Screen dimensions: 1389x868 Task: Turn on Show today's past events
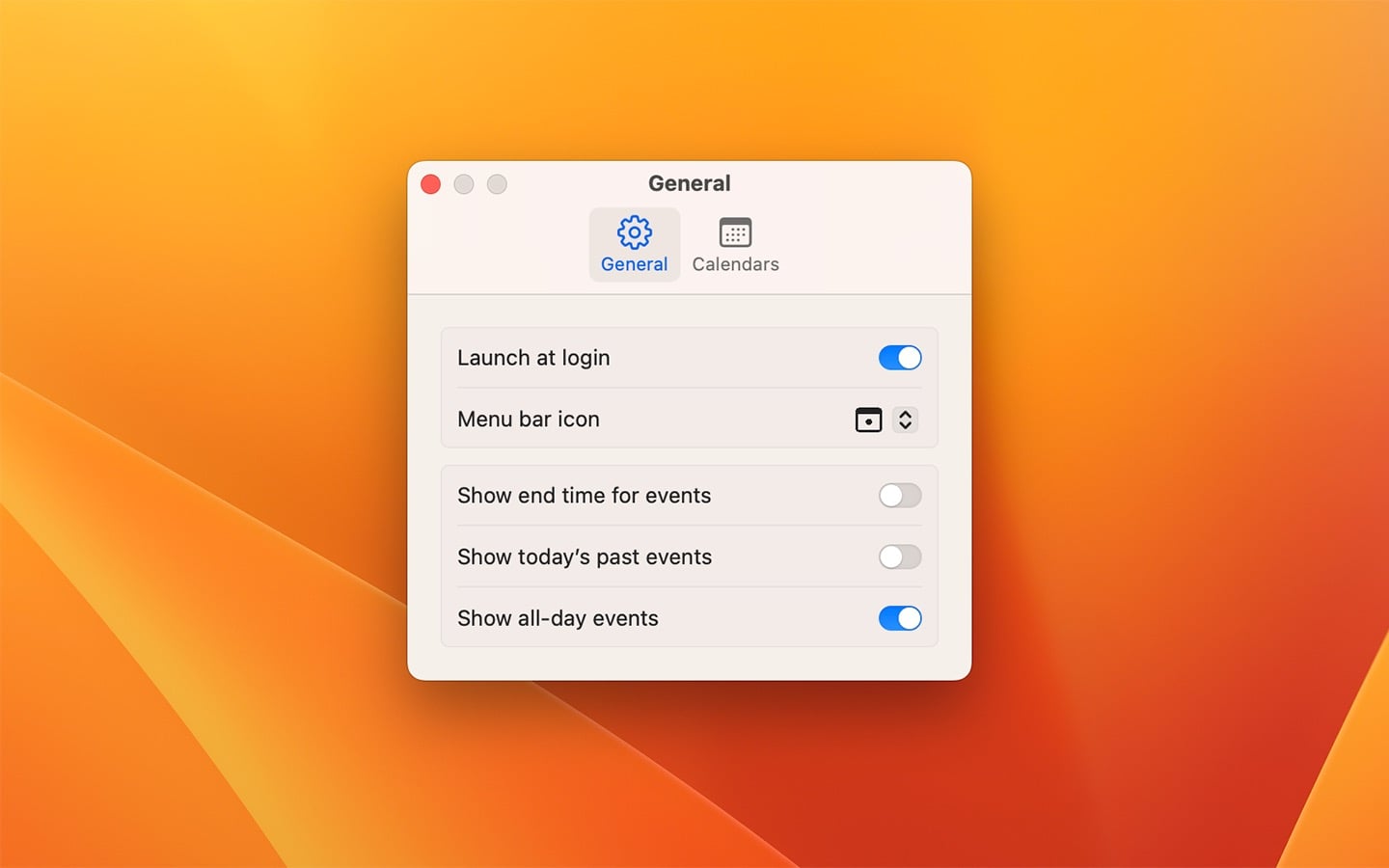pyautogui.click(x=899, y=557)
